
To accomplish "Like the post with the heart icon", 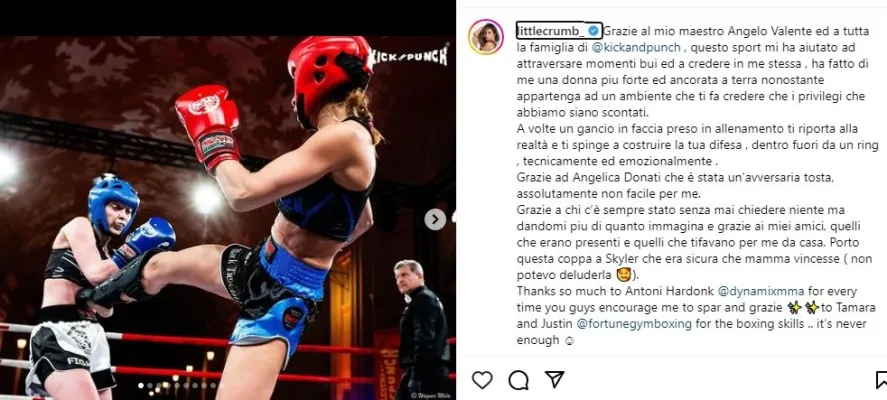I will [x=482, y=380].
